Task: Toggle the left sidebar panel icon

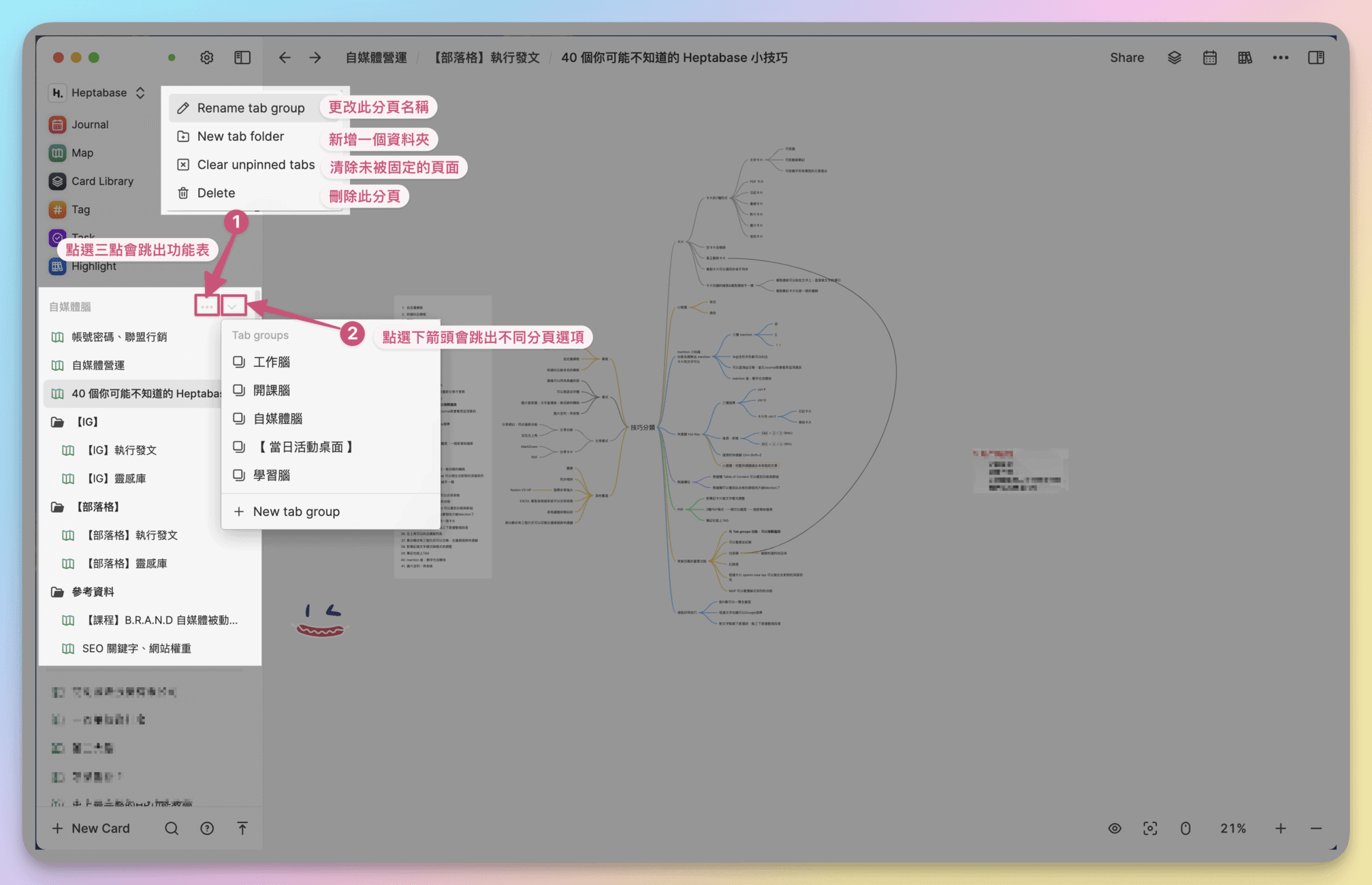Action: [x=242, y=58]
